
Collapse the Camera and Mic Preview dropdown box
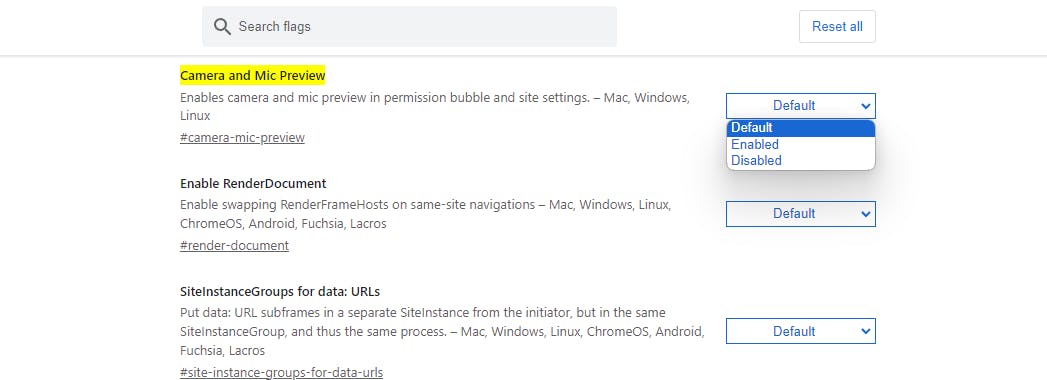pyautogui.click(x=801, y=106)
